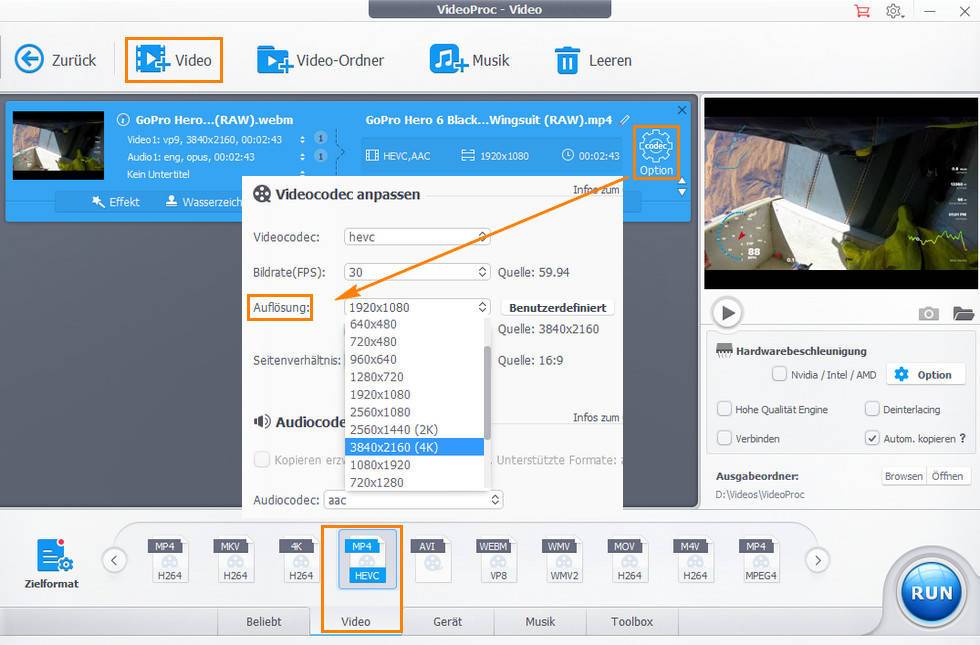Show next format presets arrow

[x=818, y=560]
